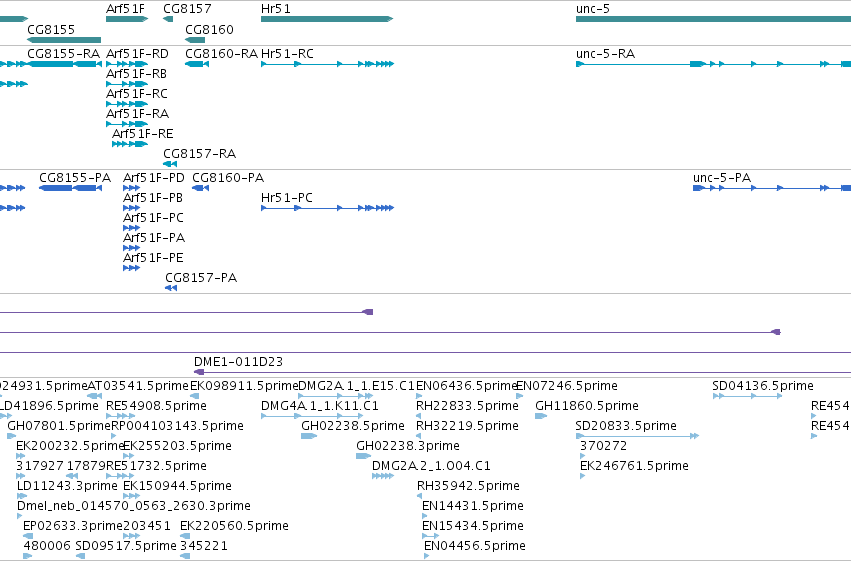Click the EK255203.5prime EST label

click(x=177, y=446)
